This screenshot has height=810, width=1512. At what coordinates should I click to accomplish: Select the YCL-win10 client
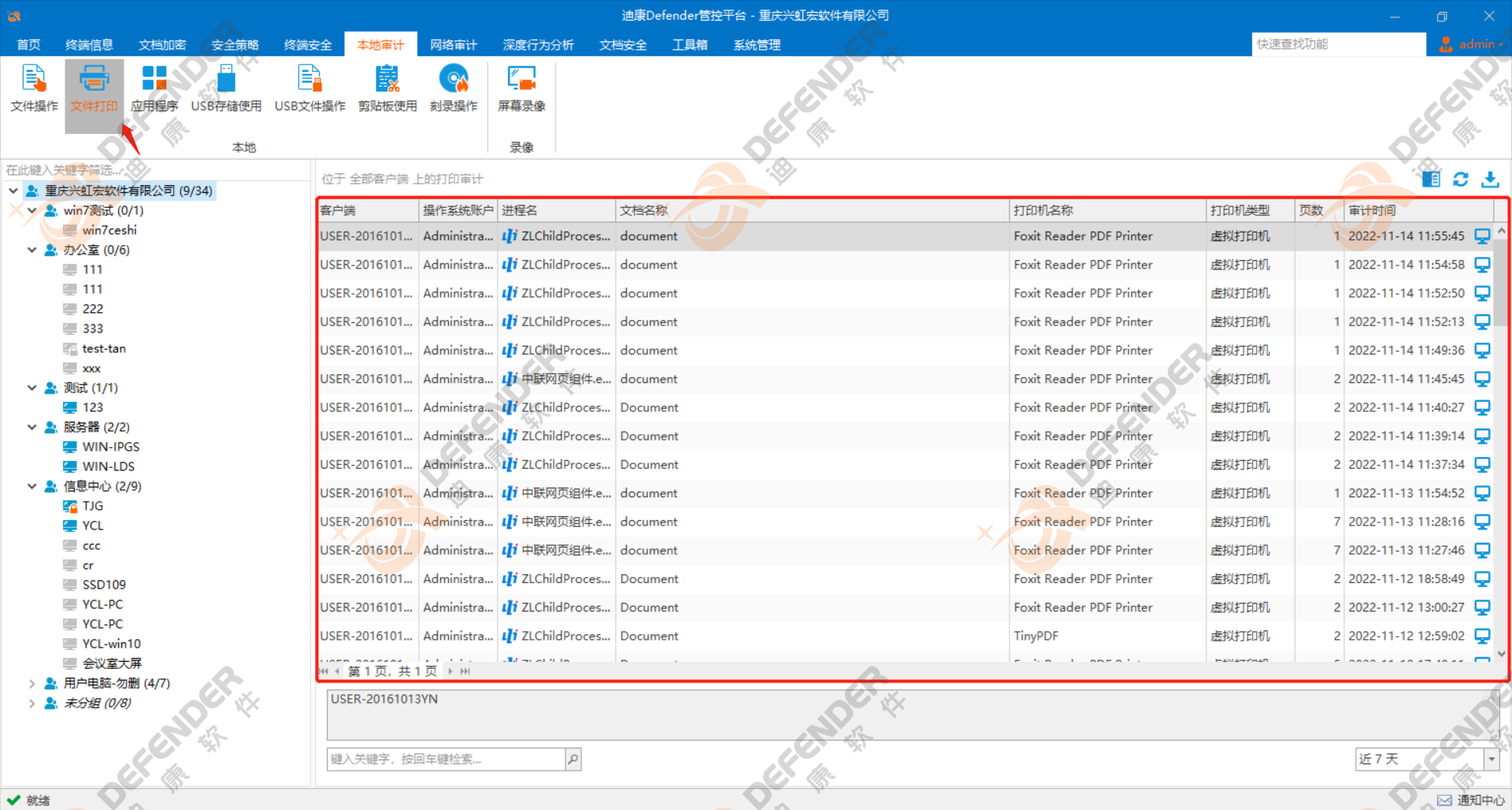click(x=111, y=644)
